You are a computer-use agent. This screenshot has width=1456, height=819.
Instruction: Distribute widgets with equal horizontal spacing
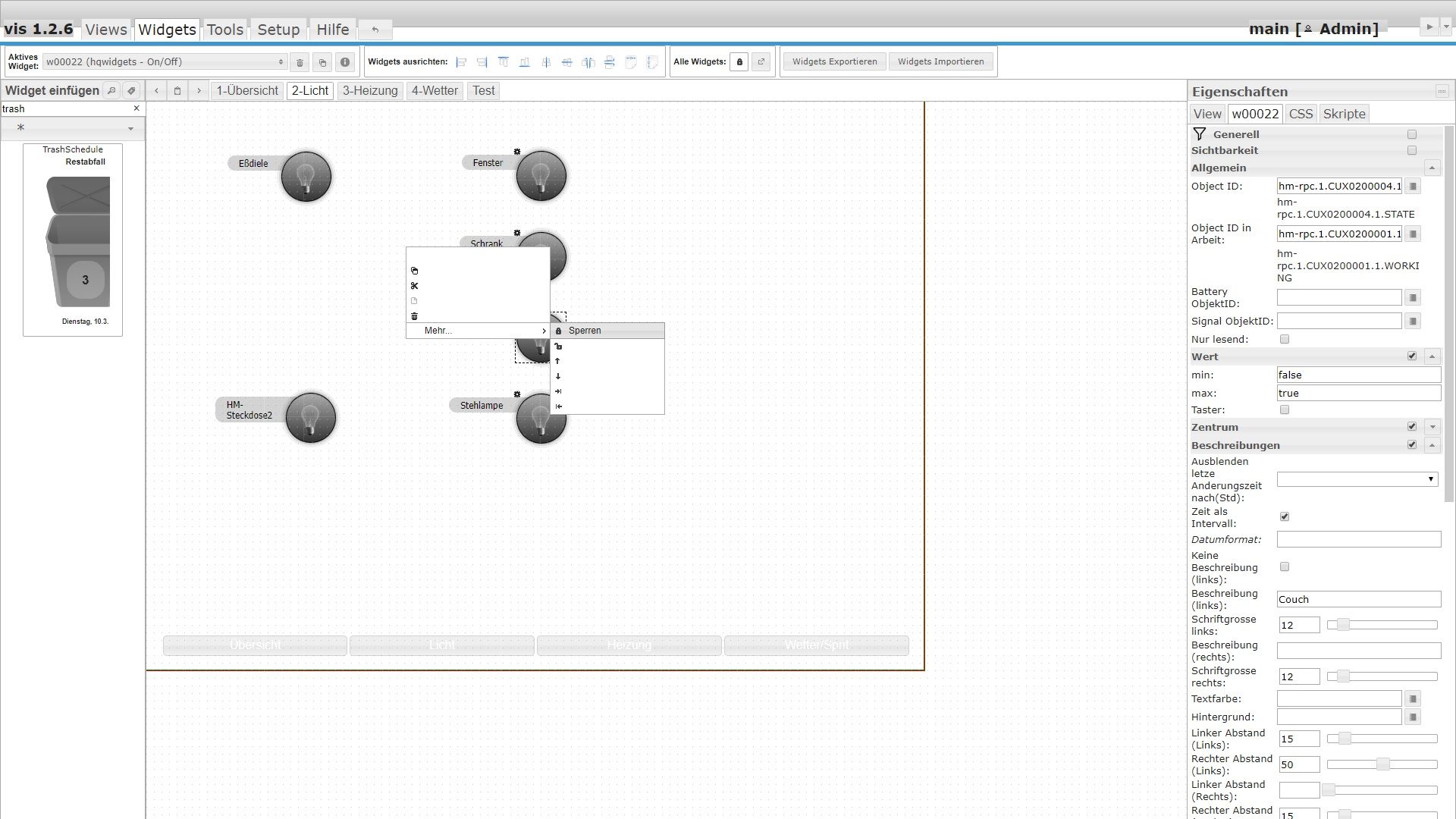(588, 62)
